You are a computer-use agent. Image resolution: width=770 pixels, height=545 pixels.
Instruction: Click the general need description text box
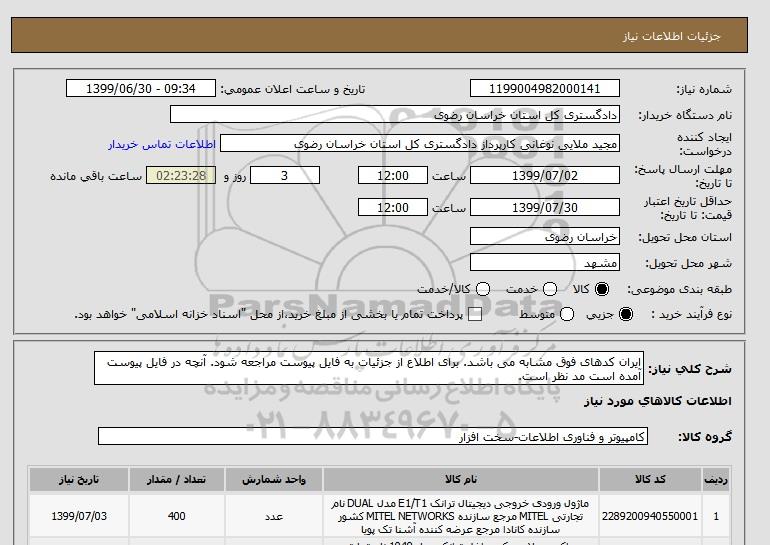[369, 368]
